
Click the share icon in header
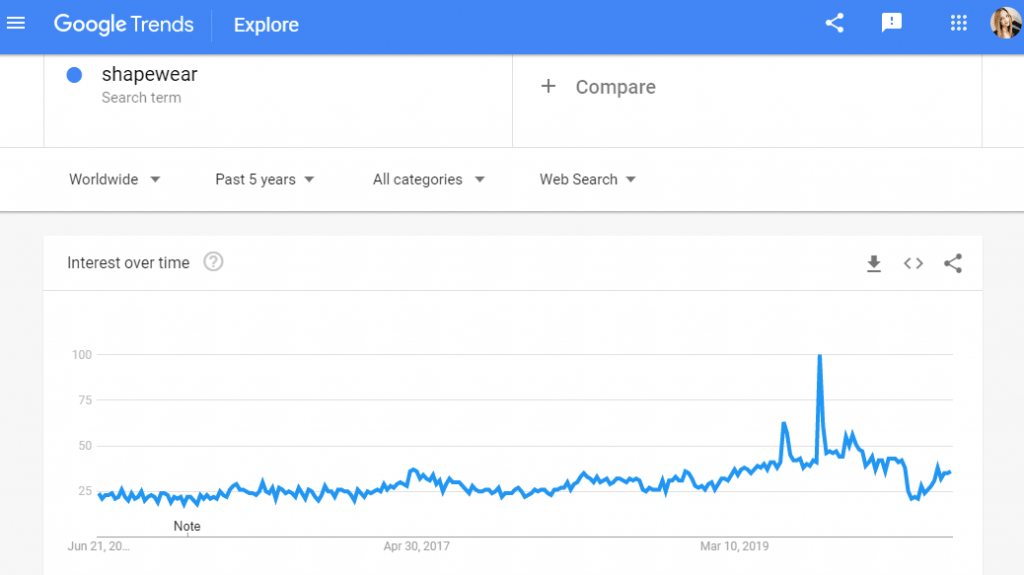(835, 23)
